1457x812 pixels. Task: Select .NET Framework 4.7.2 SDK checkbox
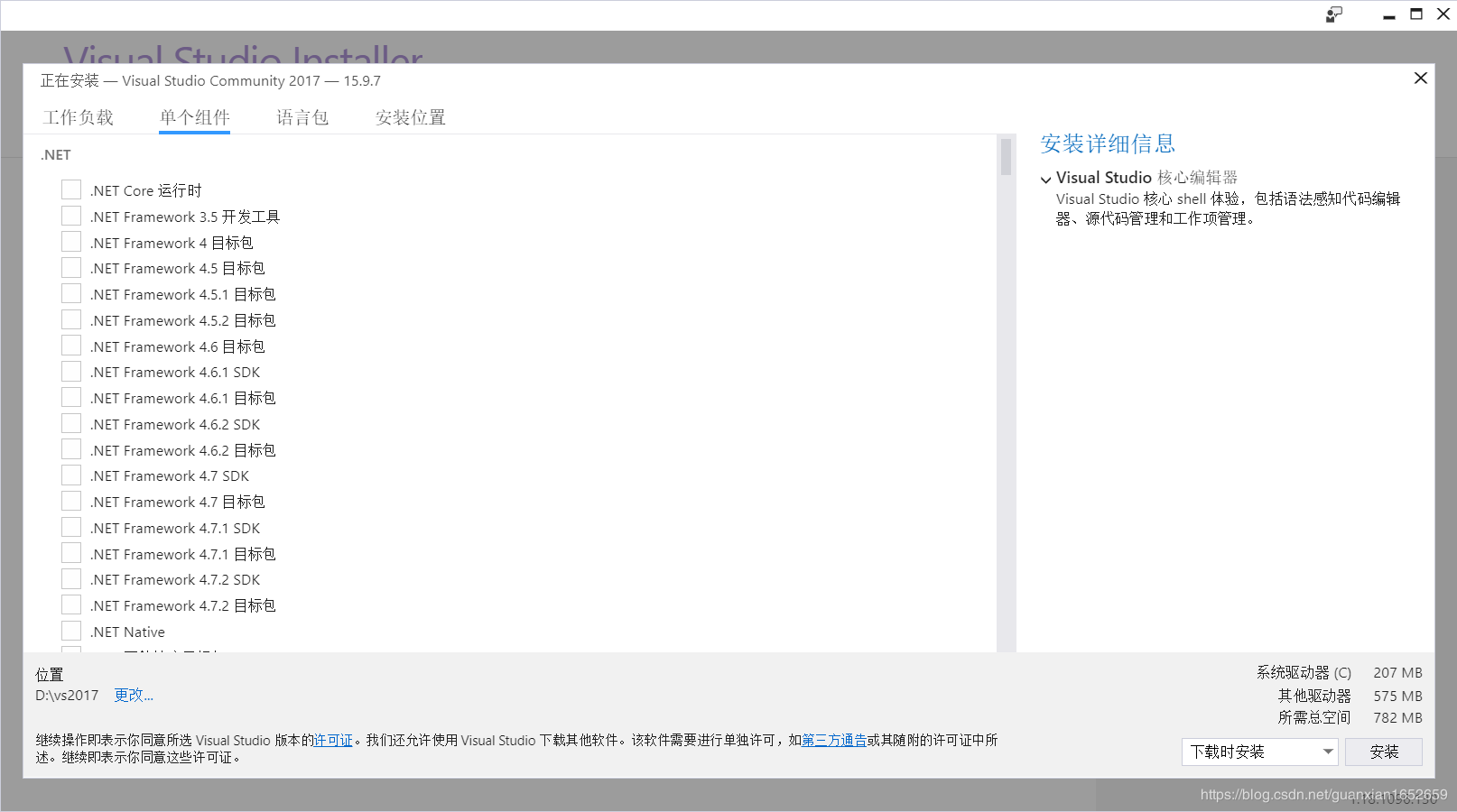pos(71,578)
